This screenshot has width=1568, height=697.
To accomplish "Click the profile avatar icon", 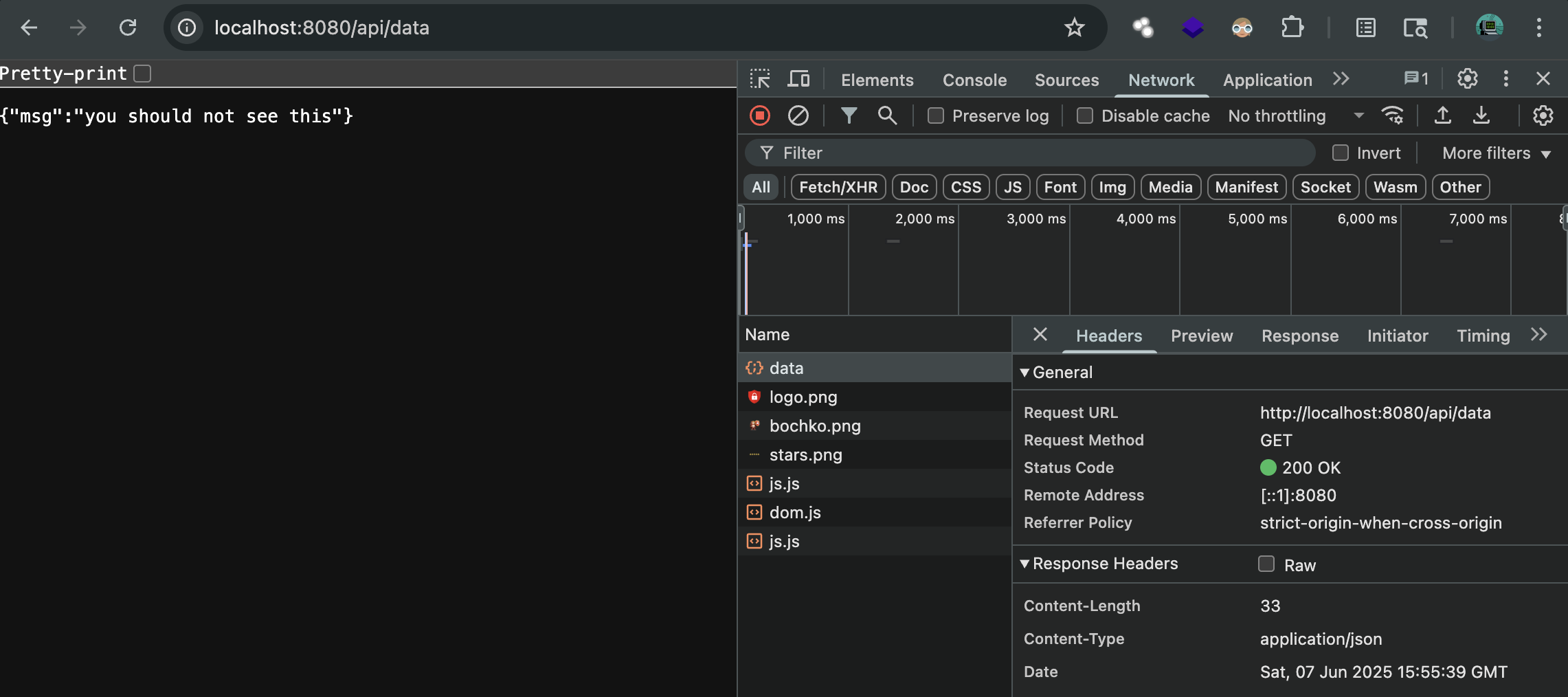I will pos(1489,27).
